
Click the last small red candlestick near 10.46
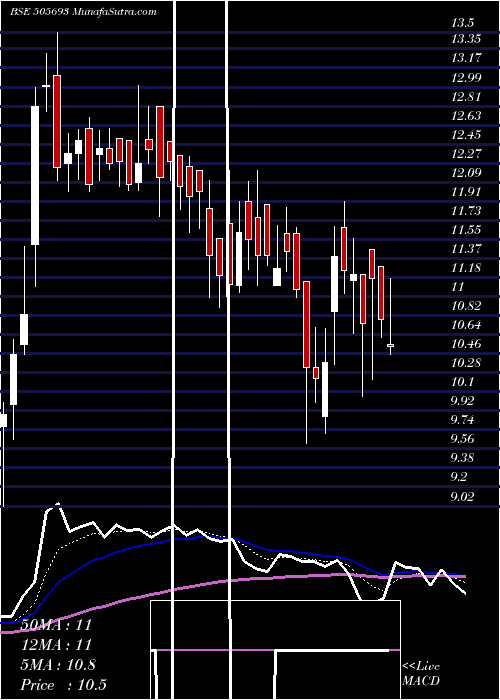(391, 345)
